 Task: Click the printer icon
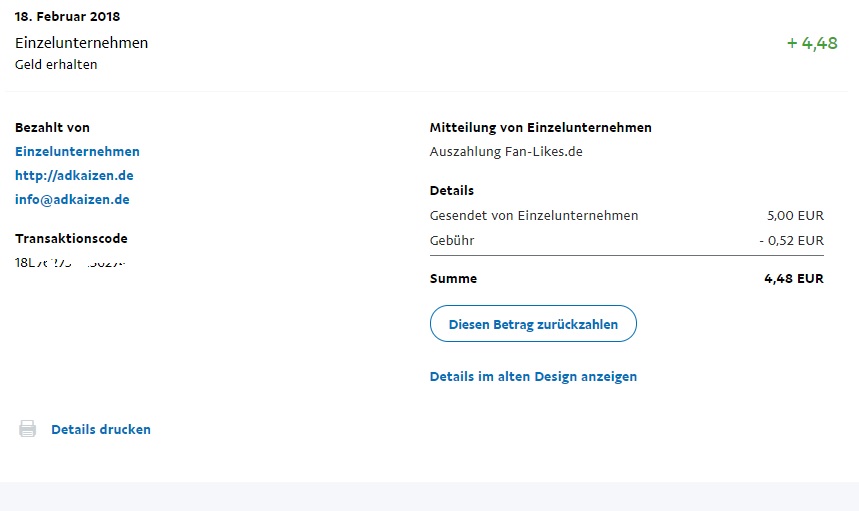[x=28, y=429]
